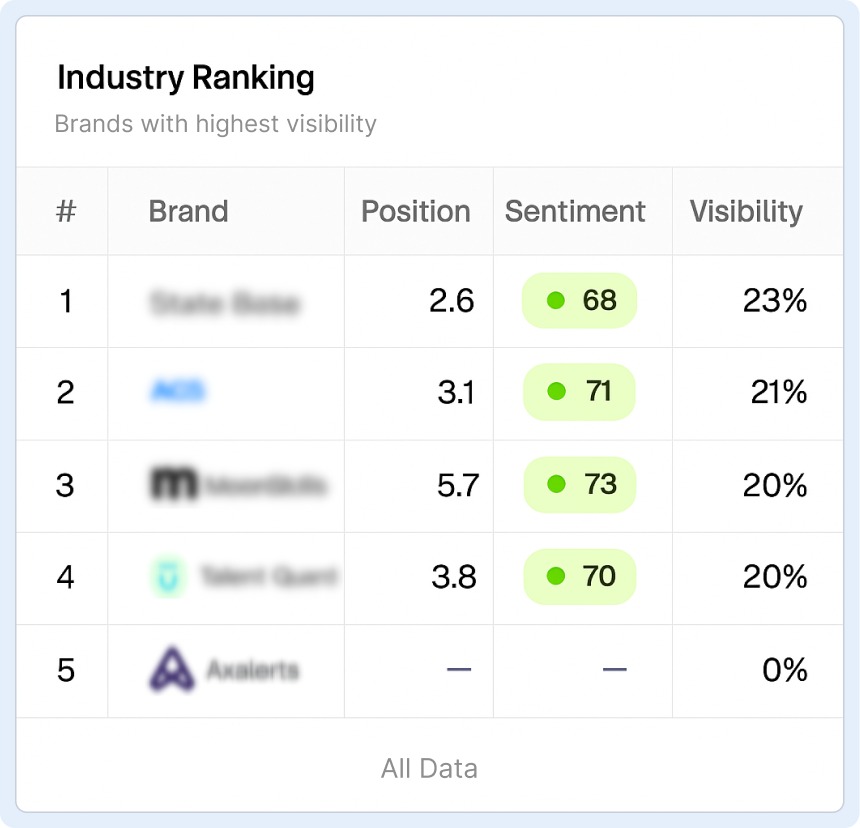Click the # rank column header
The width and height of the screenshot is (860, 828).
(x=66, y=212)
